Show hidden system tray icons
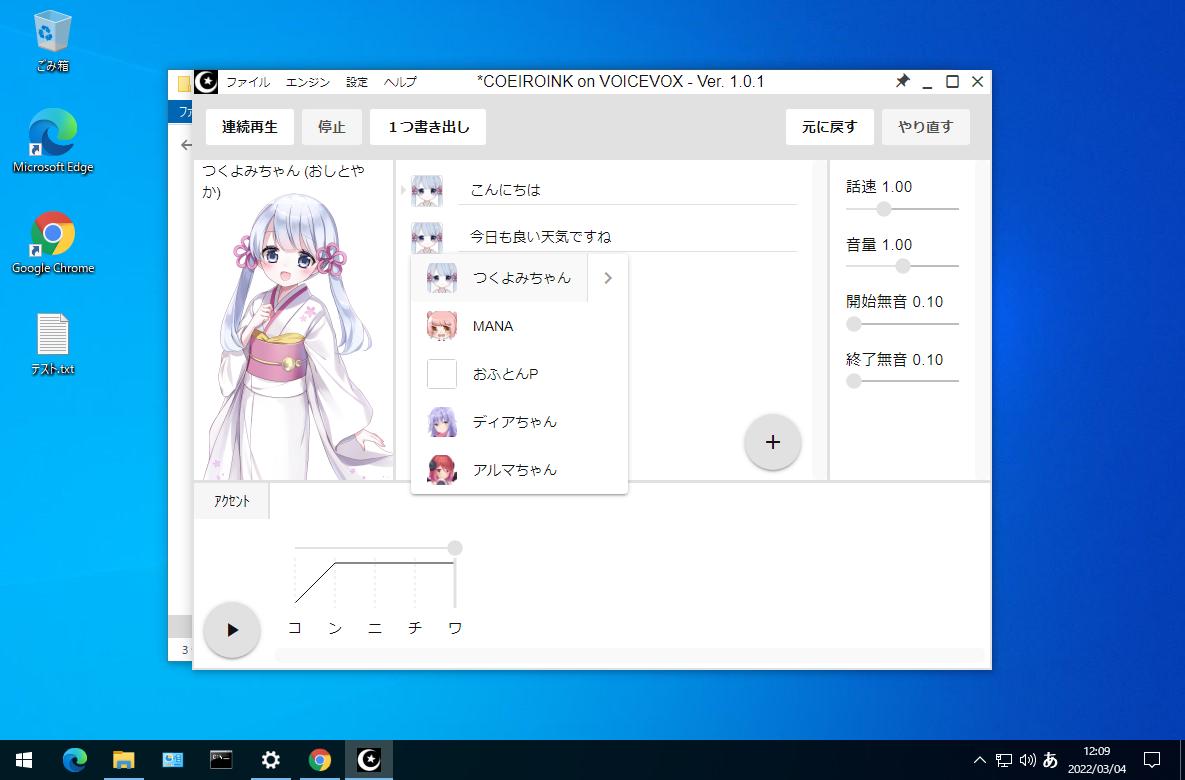 979,760
